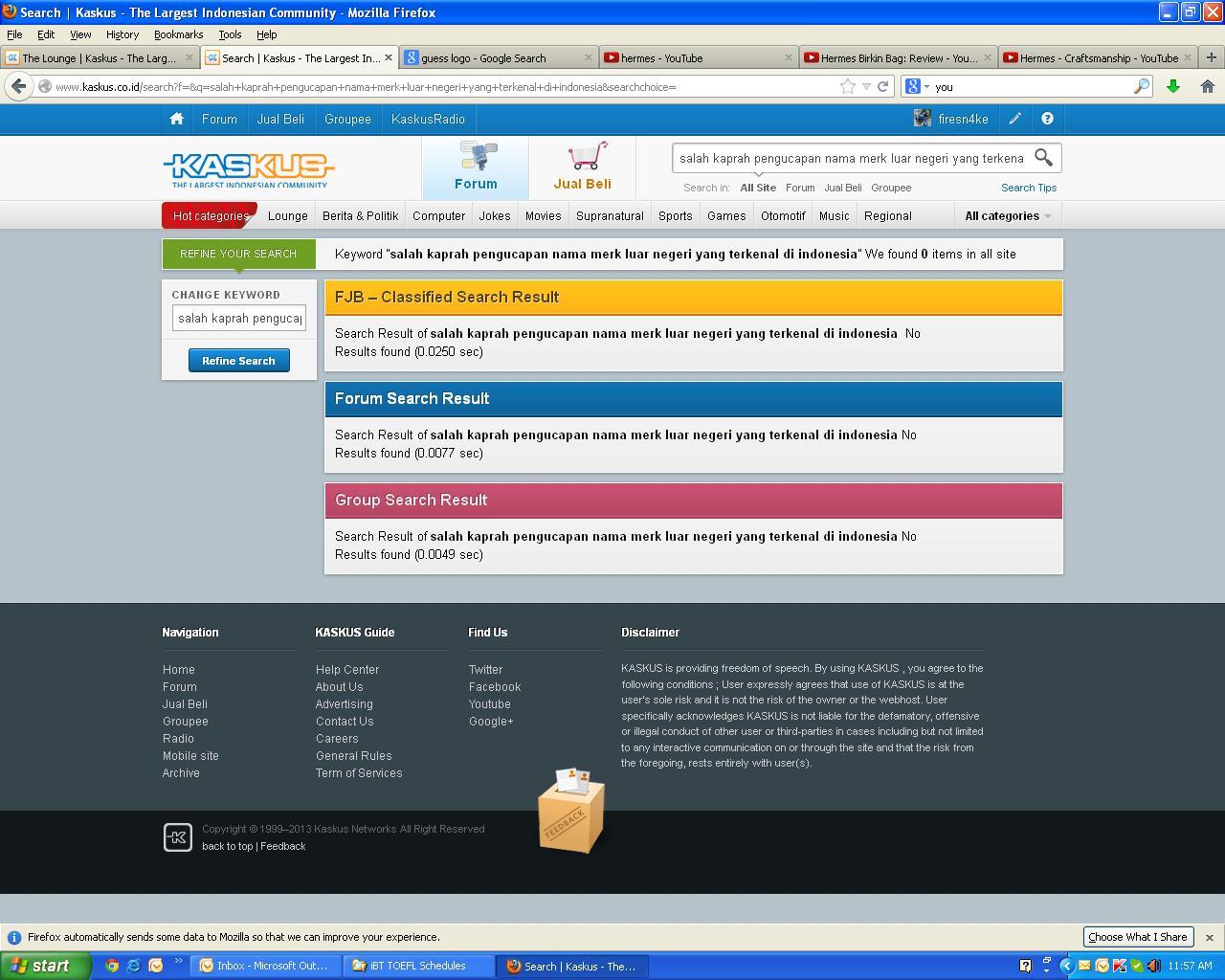The width and height of the screenshot is (1225, 980).
Task: Click the Refine Search button
Action: click(238, 361)
